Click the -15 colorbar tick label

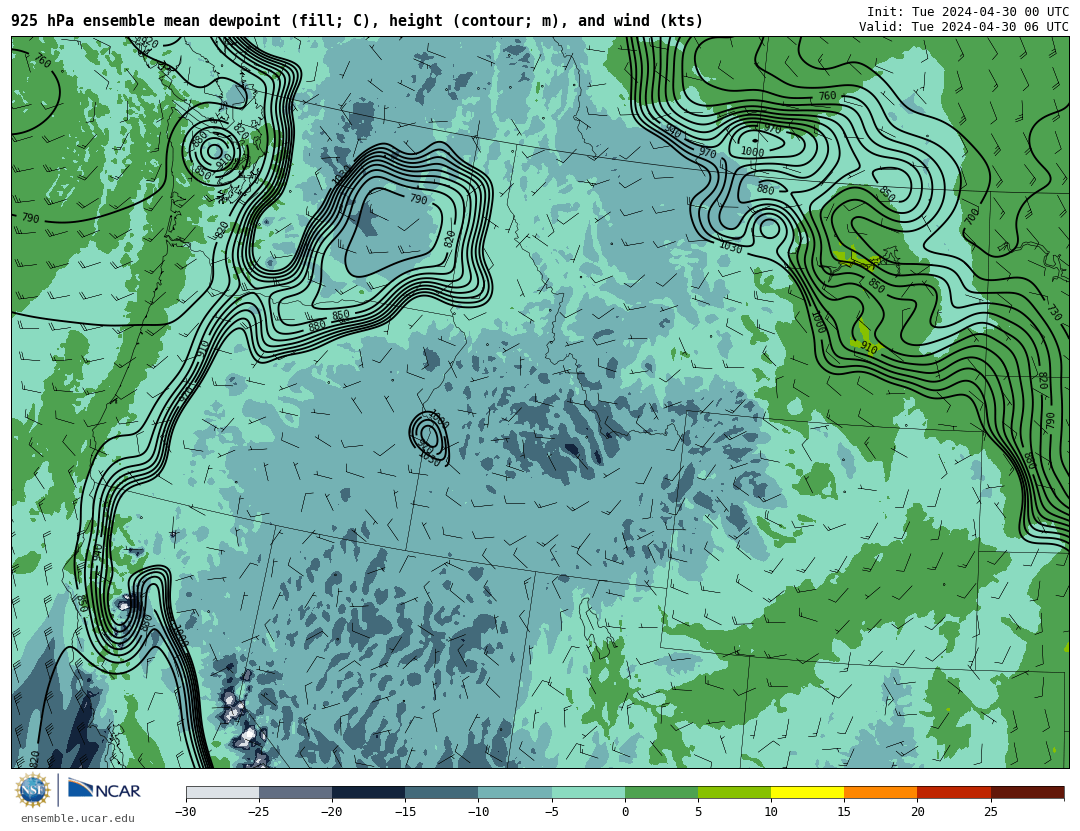[405, 812]
